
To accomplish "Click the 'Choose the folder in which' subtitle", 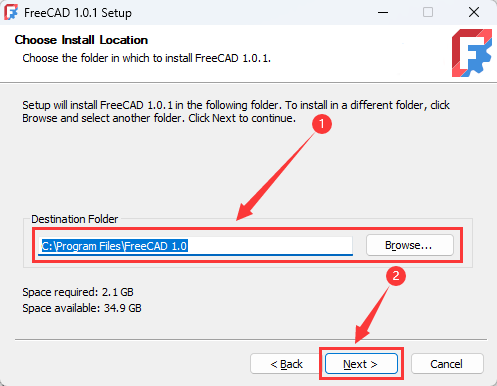I will (x=147, y=58).
